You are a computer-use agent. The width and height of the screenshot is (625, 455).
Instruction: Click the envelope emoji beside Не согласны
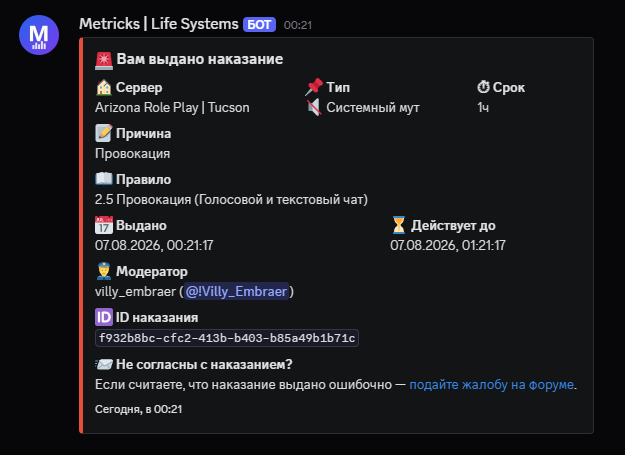pyautogui.click(x=104, y=364)
